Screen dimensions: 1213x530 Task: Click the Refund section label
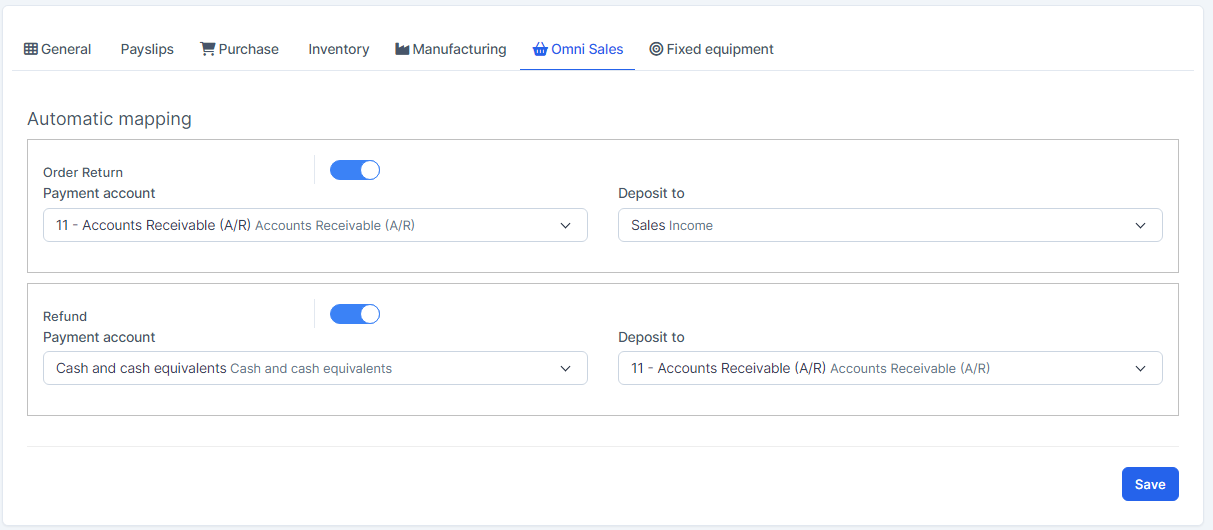click(x=65, y=316)
